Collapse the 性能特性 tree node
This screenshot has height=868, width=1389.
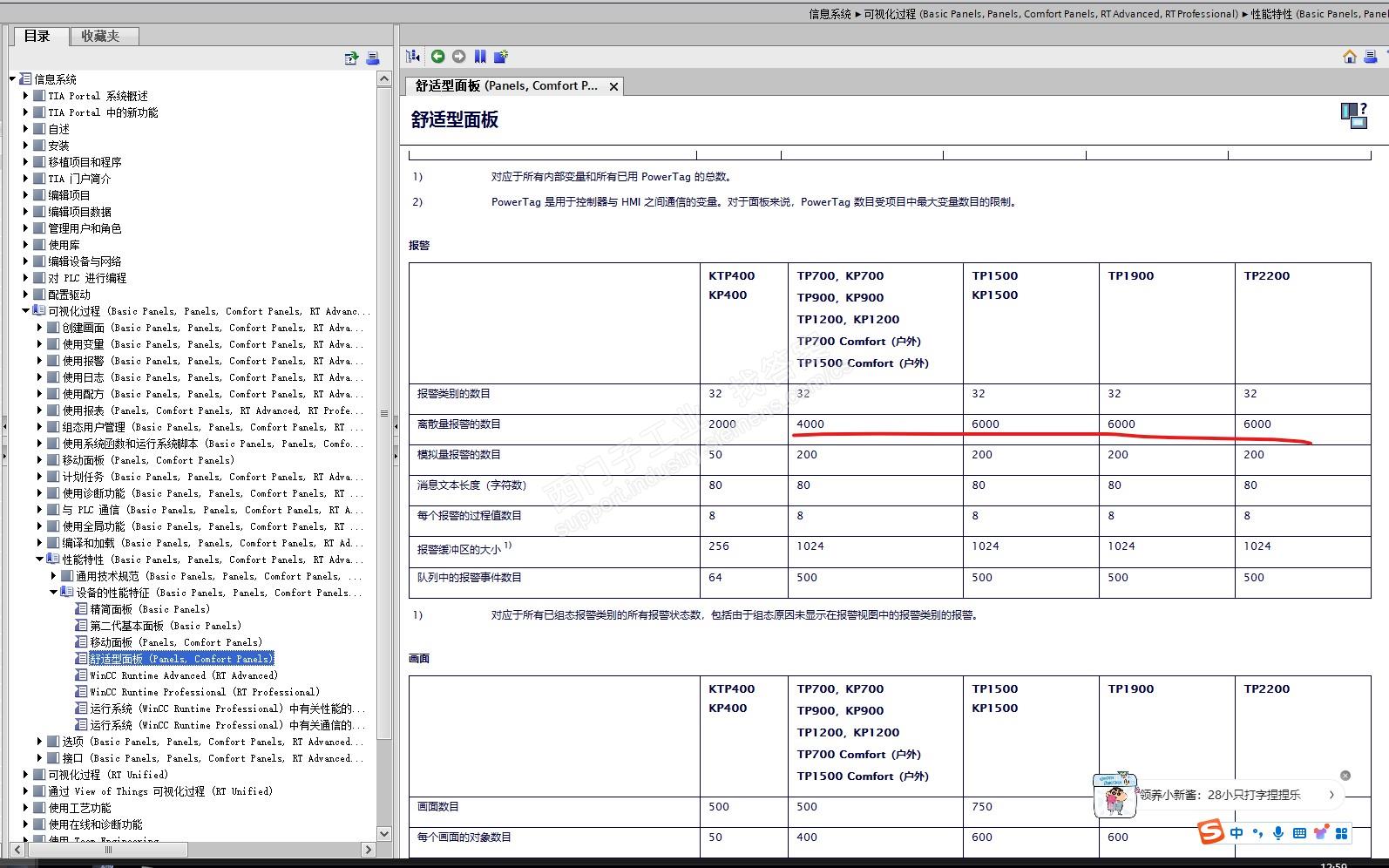(x=39, y=559)
